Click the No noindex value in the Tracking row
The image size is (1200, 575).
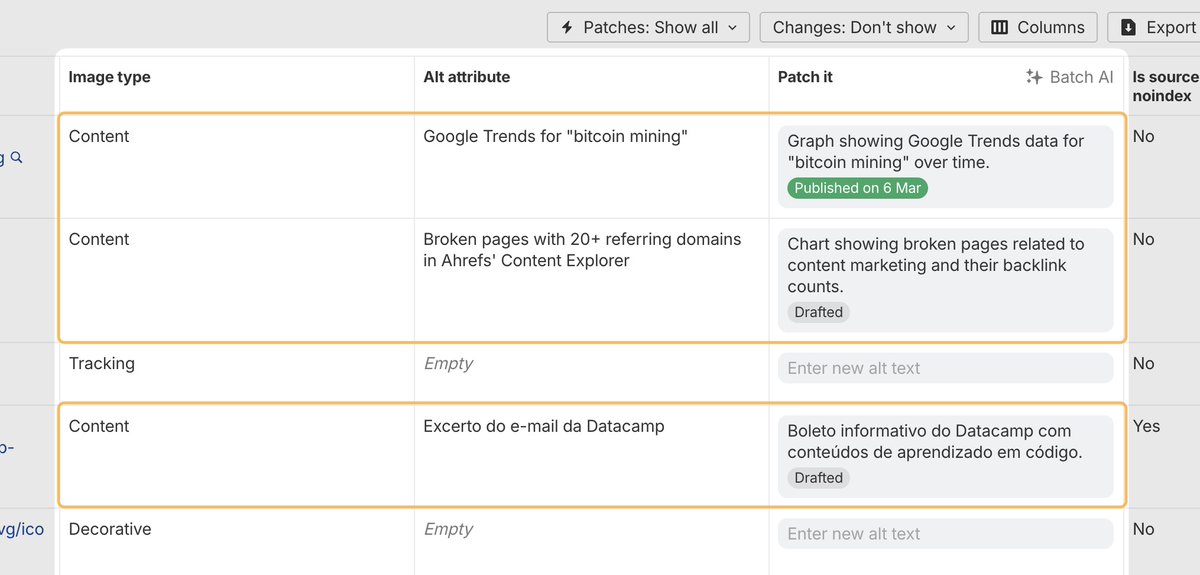click(1143, 363)
